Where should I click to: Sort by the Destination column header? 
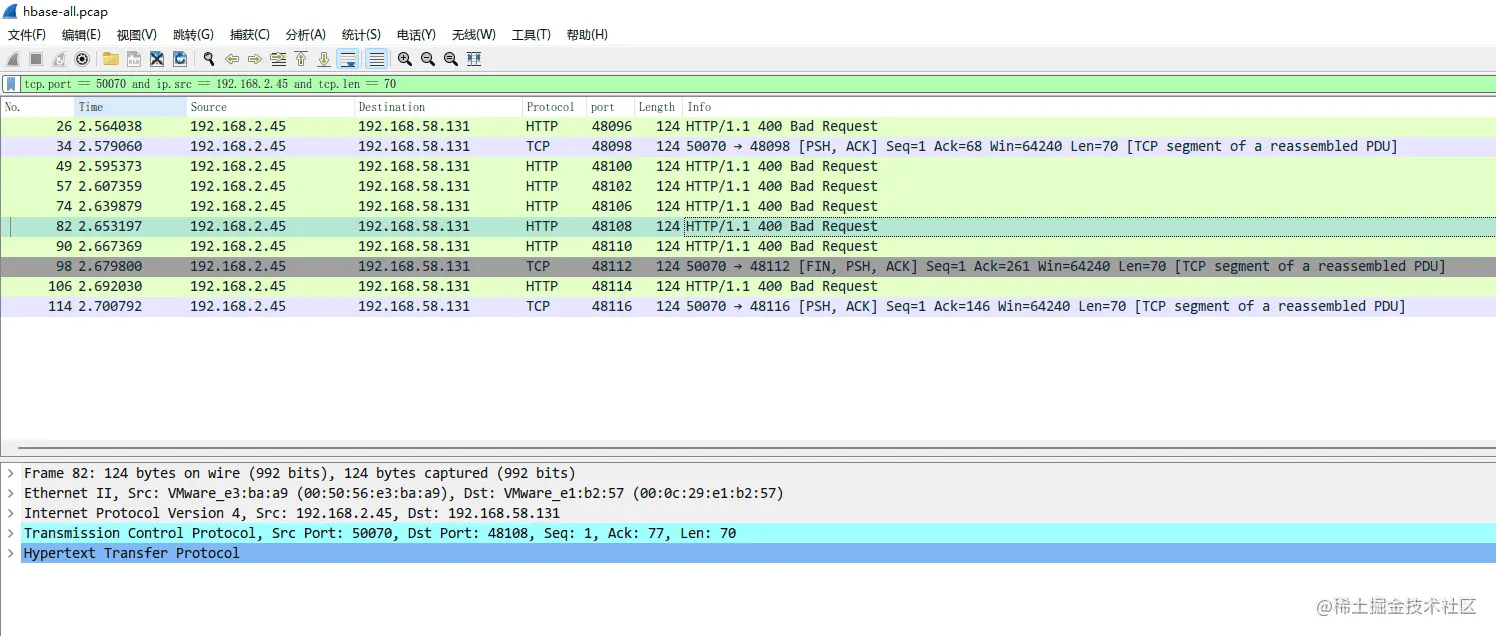tap(439, 107)
